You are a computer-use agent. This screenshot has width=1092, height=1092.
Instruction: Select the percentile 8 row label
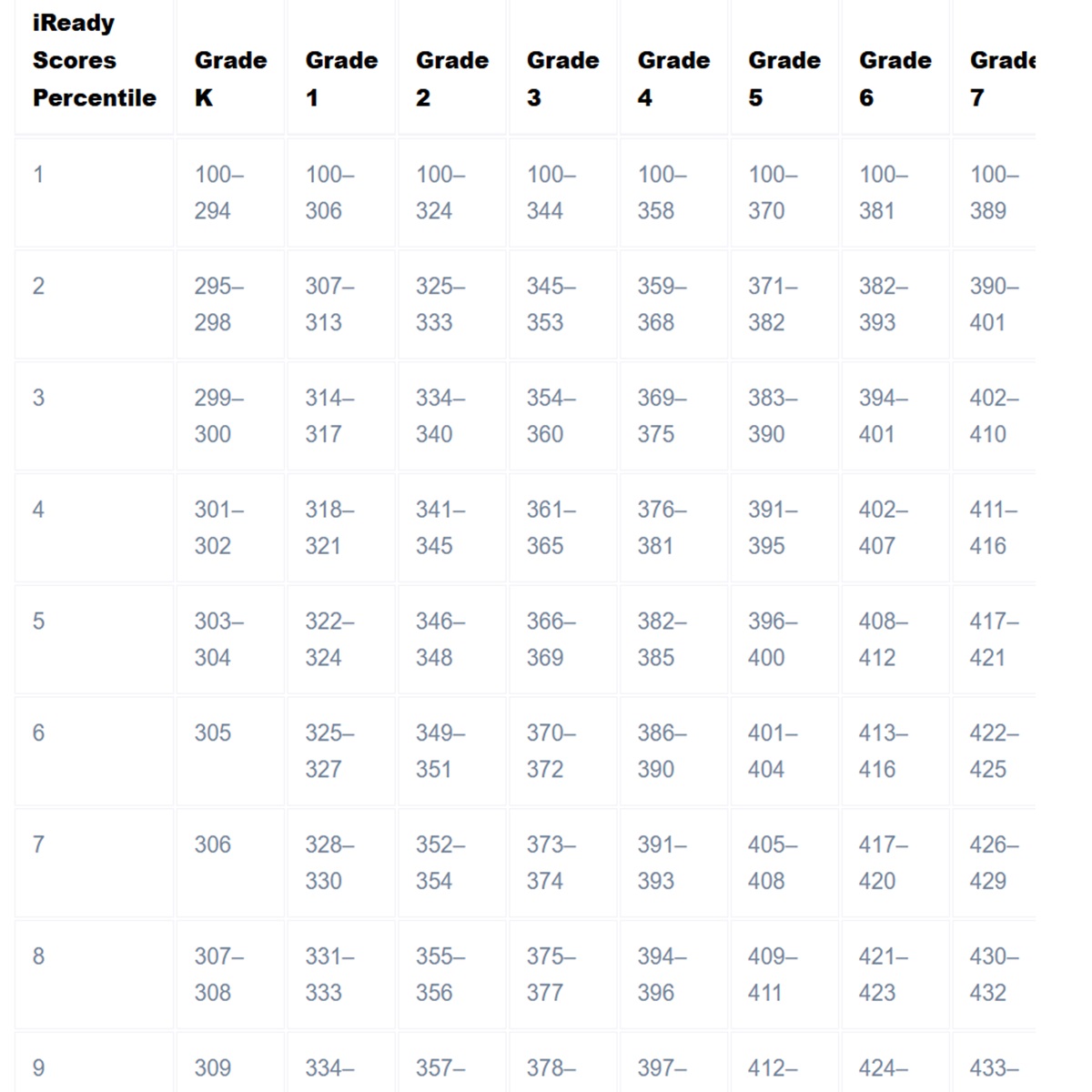[38, 956]
